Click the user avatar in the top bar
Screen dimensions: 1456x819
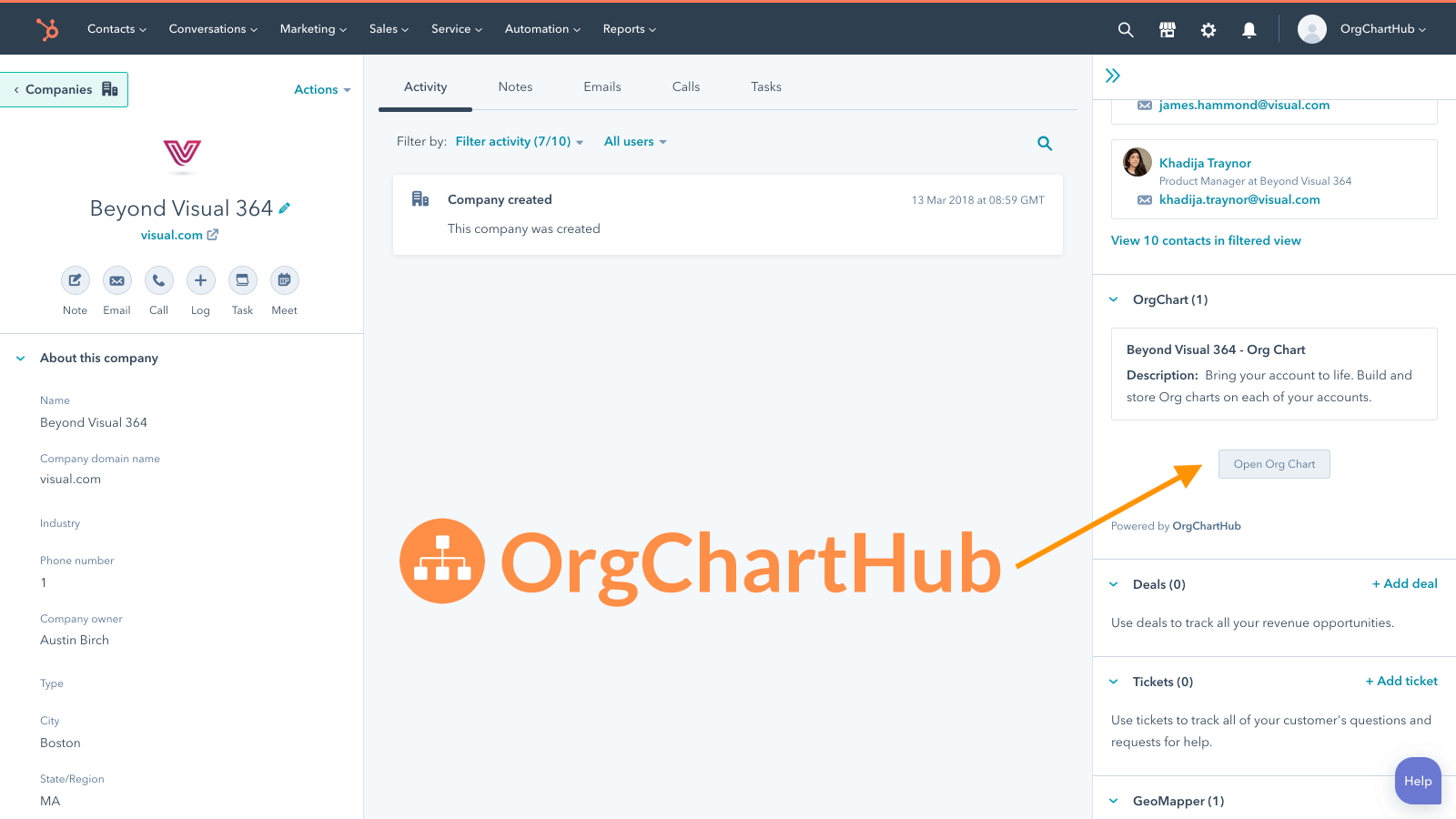(1311, 29)
